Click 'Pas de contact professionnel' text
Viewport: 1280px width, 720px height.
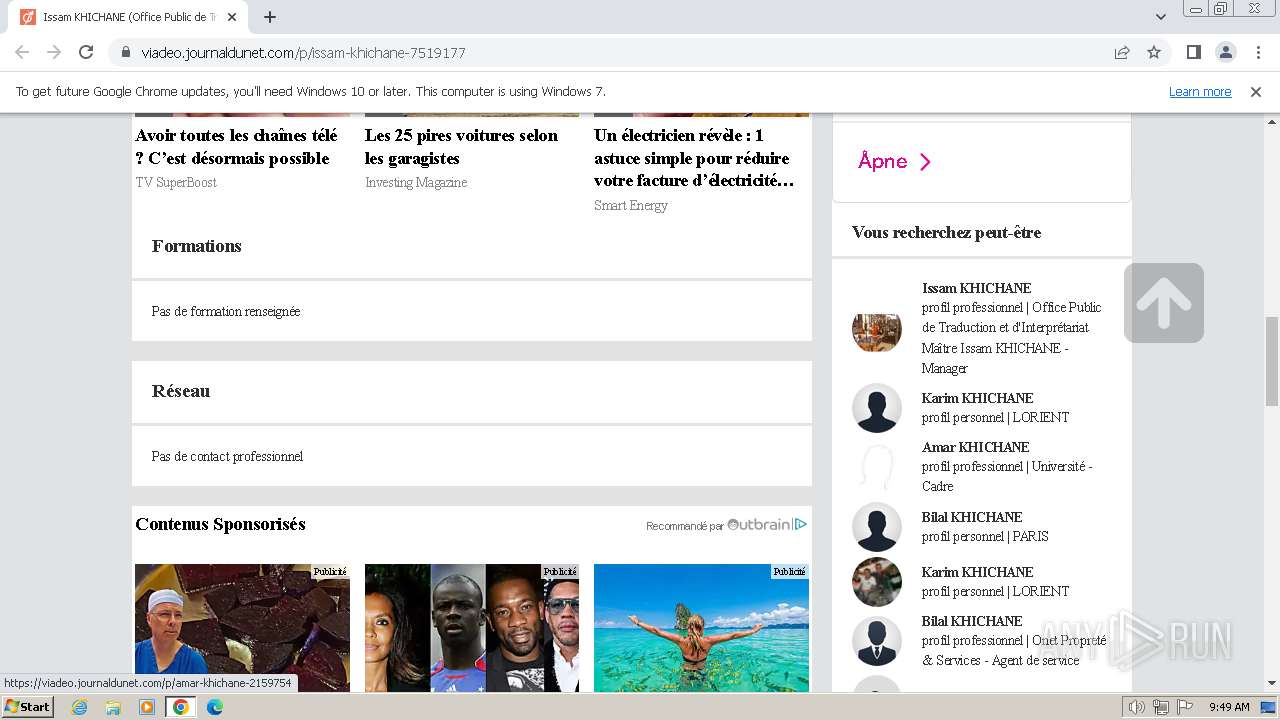[227, 456]
